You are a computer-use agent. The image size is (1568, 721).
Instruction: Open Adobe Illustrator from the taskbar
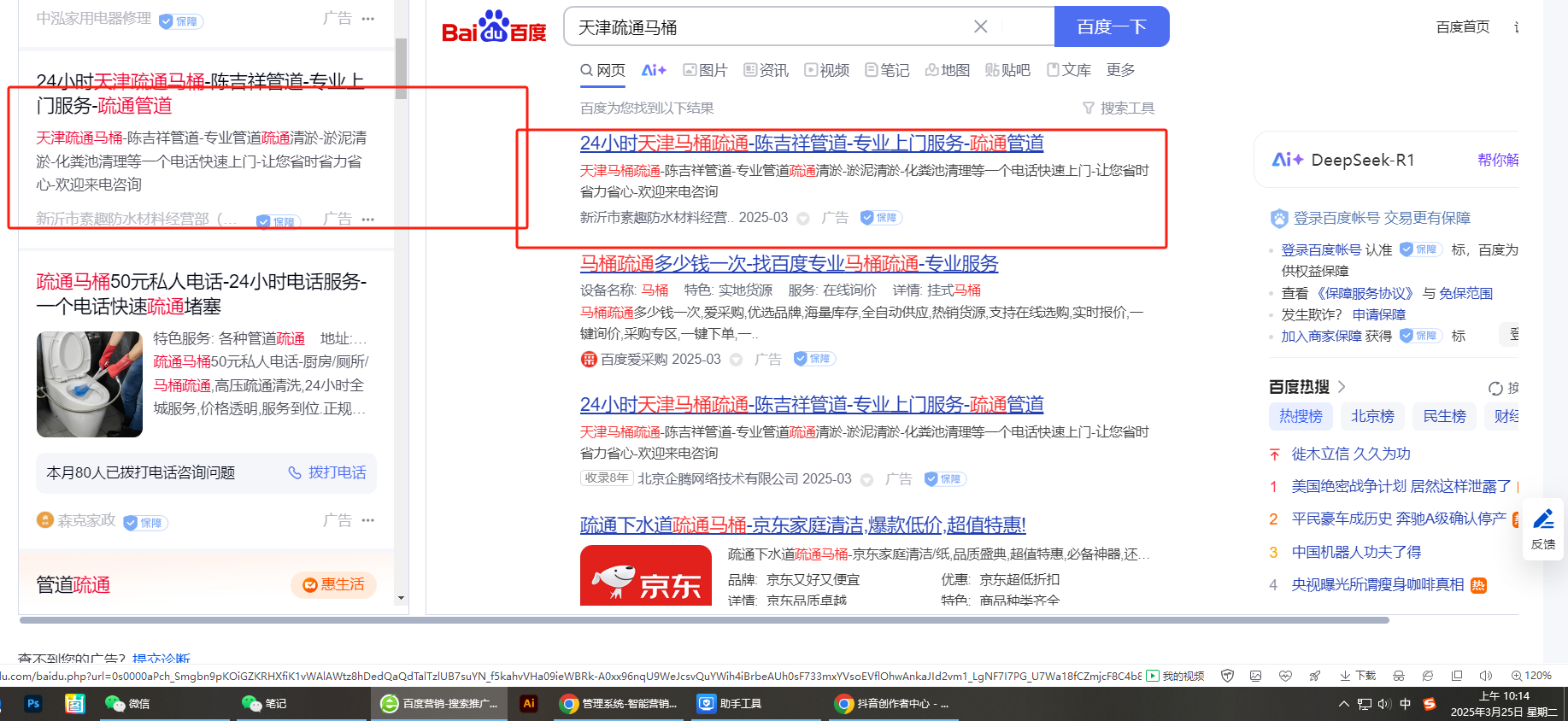point(529,704)
